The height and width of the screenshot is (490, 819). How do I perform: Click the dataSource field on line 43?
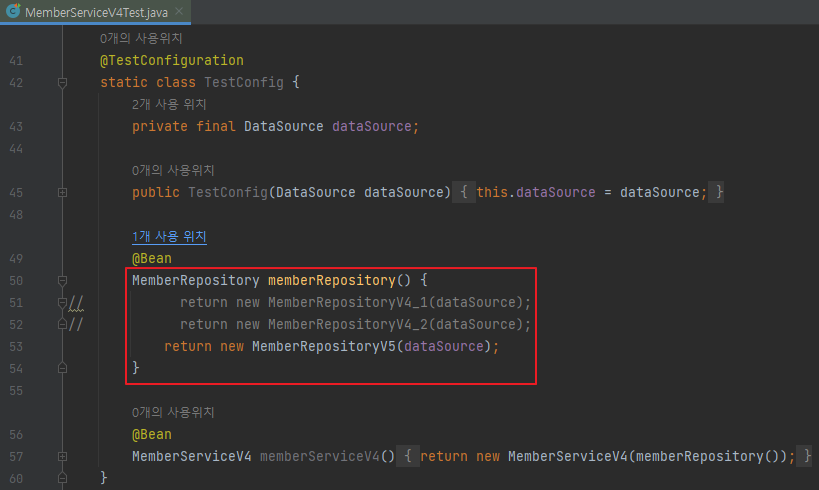372,126
